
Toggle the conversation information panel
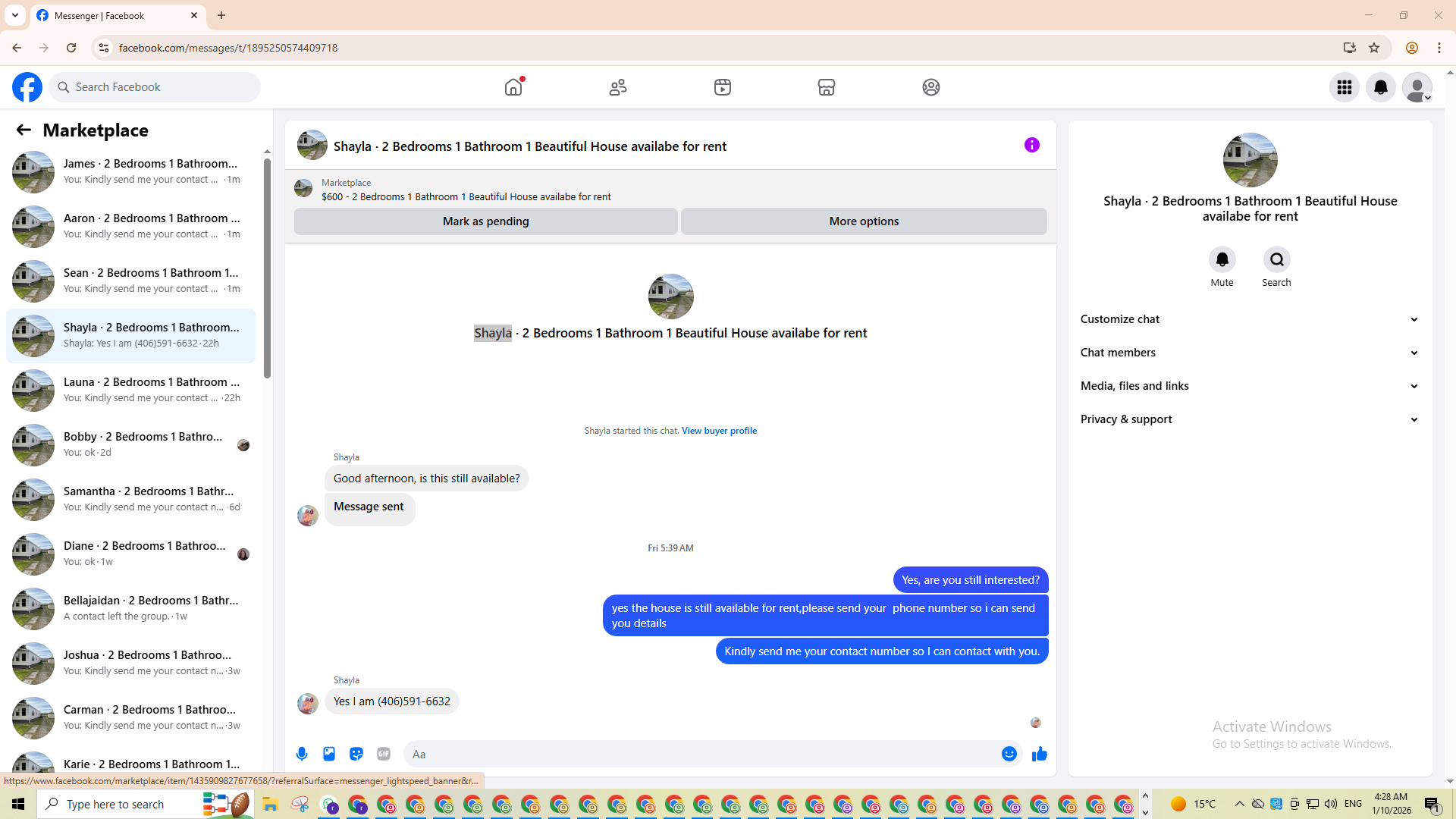click(x=1031, y=145)
